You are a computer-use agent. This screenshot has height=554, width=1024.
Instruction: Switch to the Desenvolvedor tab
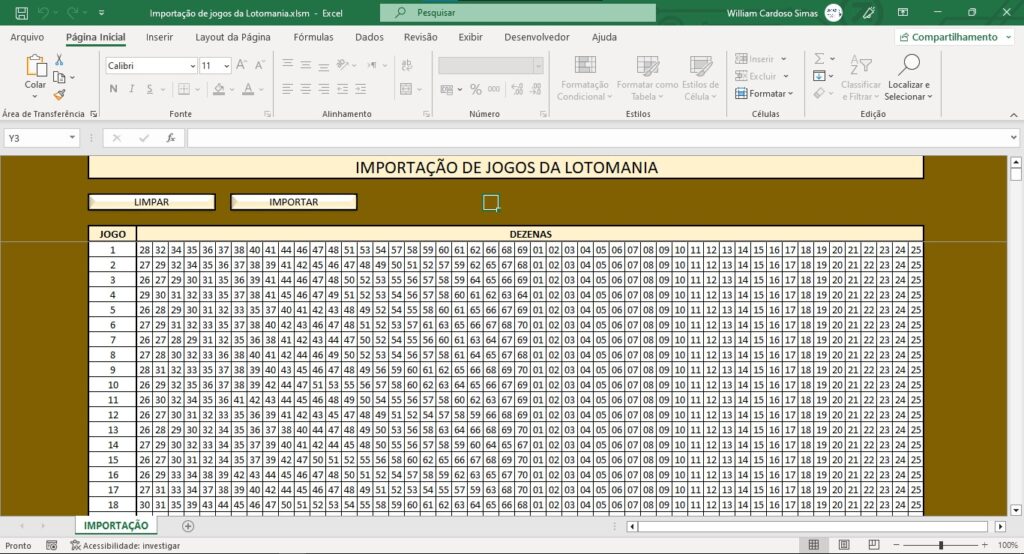(537, 37)
